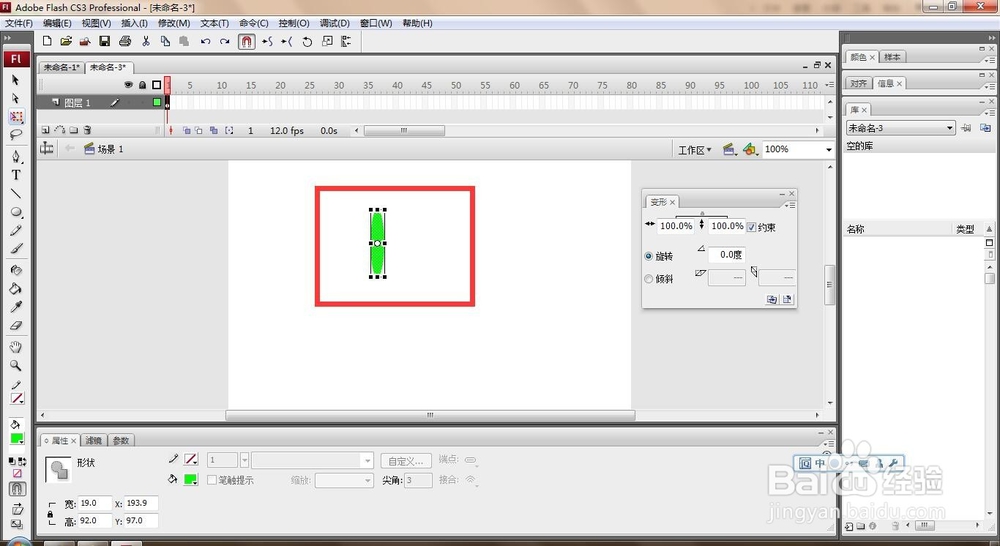Select the Oval tool
This screenshot has height=546, width=1000.
coord(16,212)
